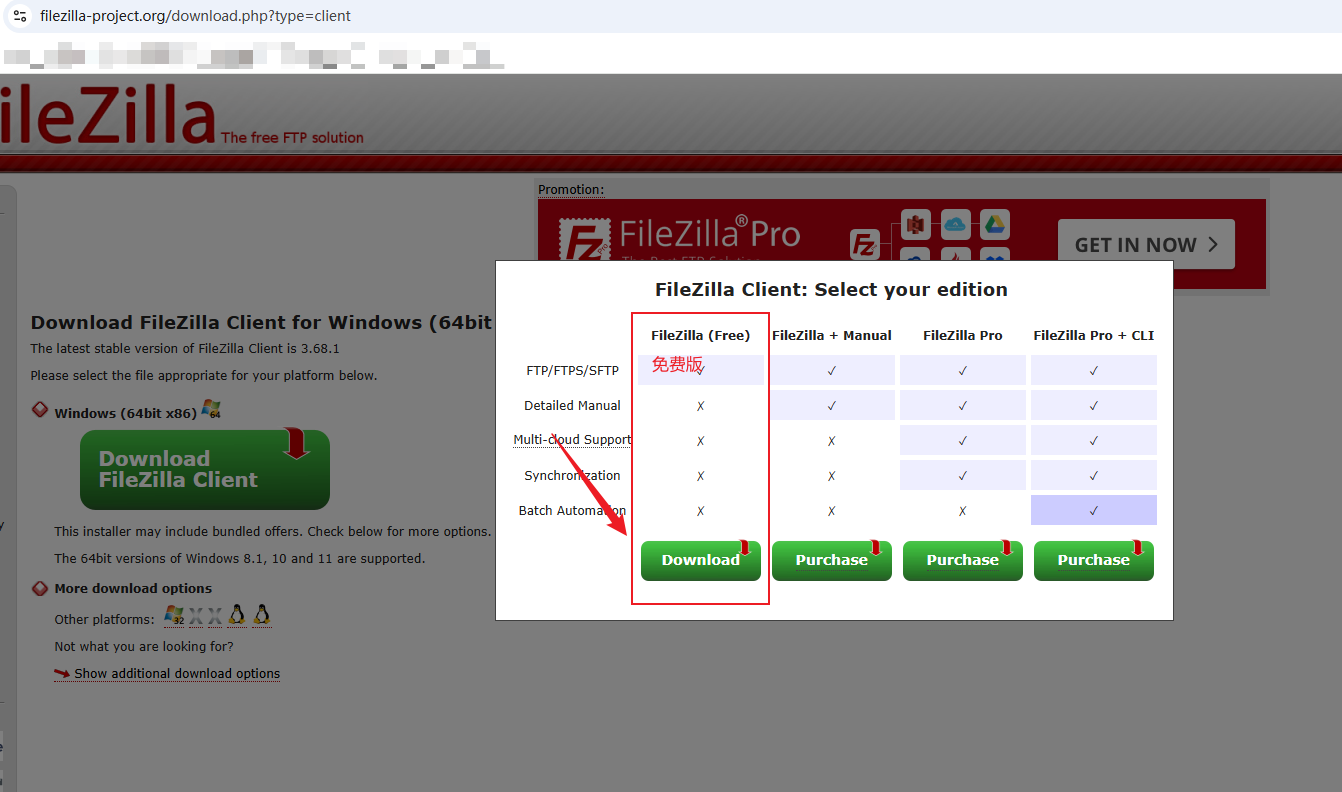This screenshot has width=1342, height=792.
Task: Click the latest stable version 3.68.1 line
Action: coord(185,349)
